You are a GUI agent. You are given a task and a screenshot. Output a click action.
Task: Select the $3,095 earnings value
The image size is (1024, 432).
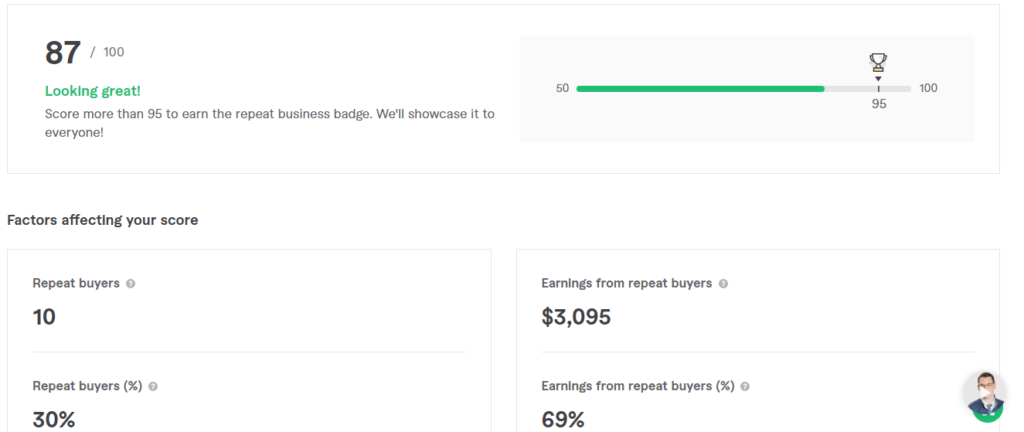(576, 318)
